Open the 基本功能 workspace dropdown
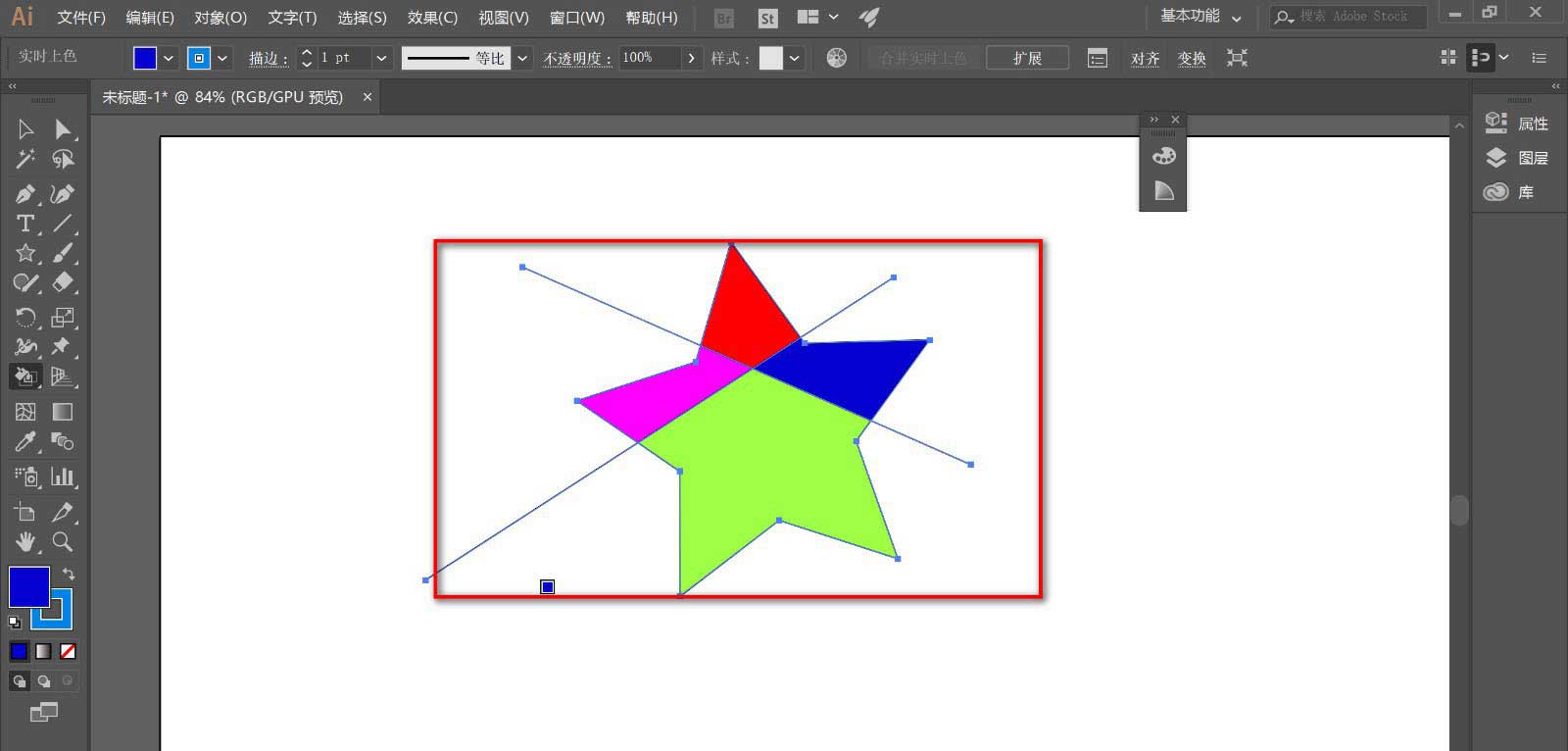1568x751 pixels. (x=1201, y=17)
